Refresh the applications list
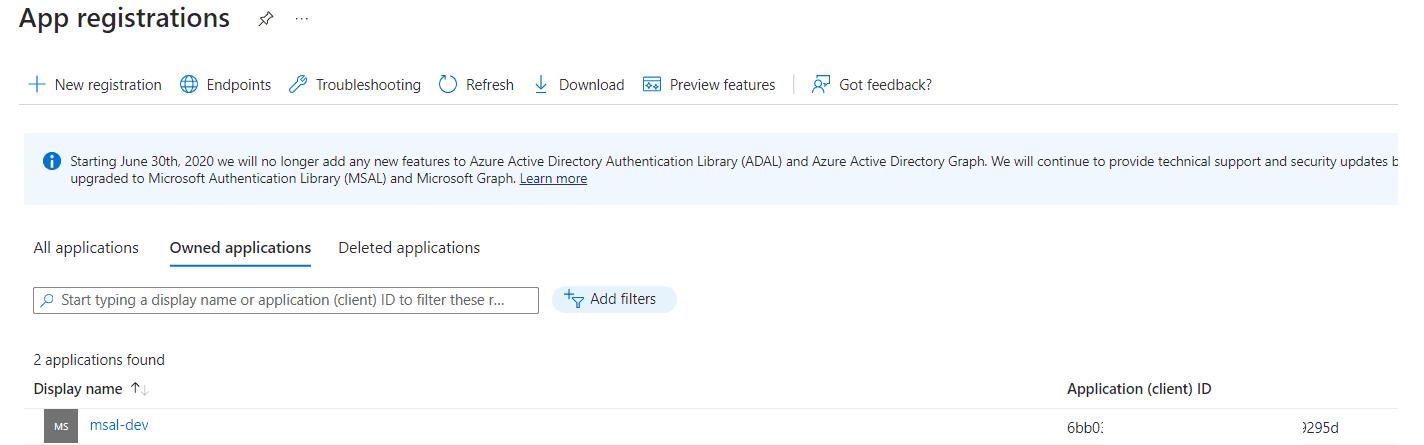The height and width of the screenshot is (445, 1424). [x=476, y=85]
